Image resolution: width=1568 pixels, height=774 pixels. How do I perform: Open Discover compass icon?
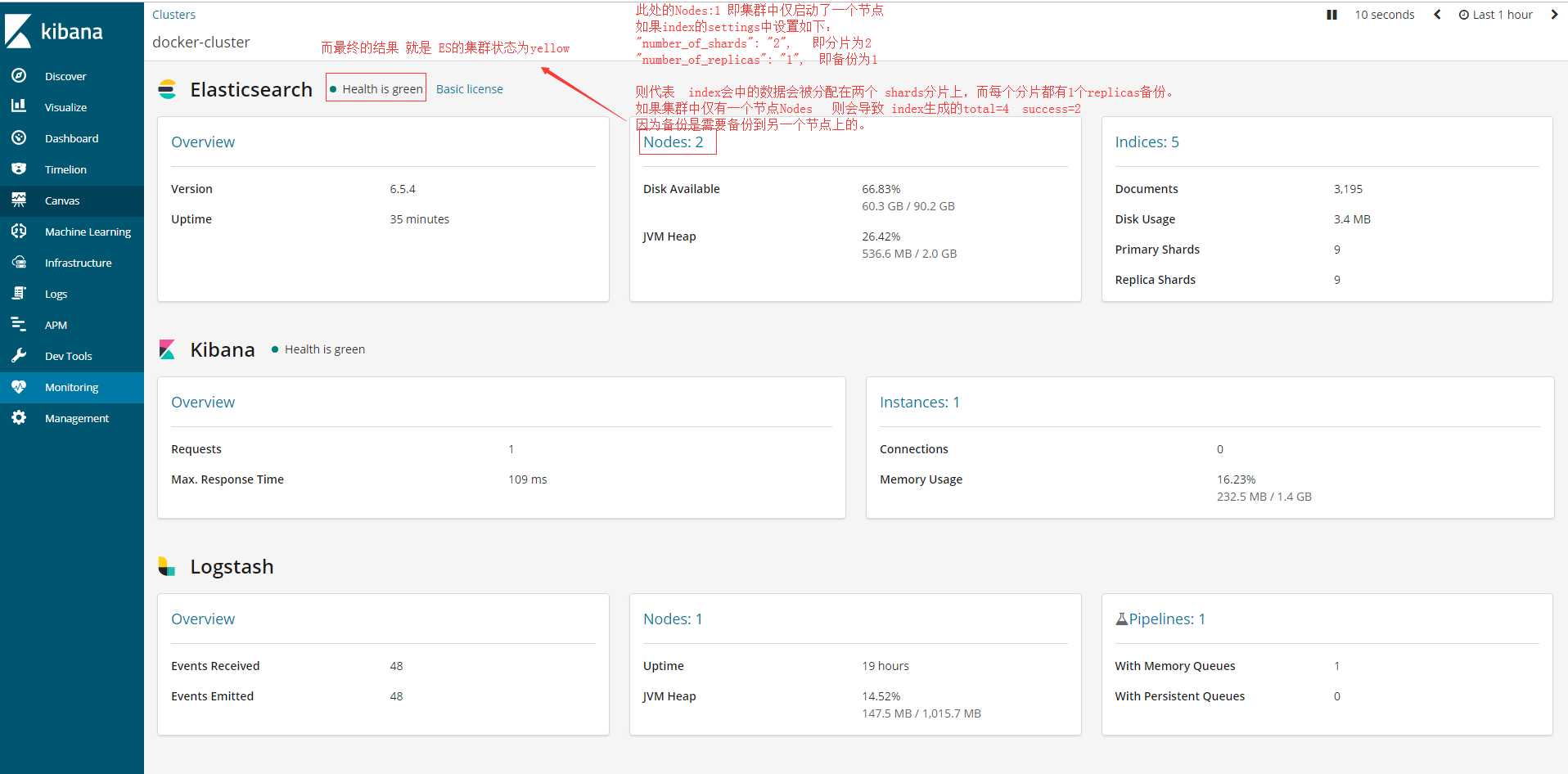pyautogui.click(x=19, y=75)
